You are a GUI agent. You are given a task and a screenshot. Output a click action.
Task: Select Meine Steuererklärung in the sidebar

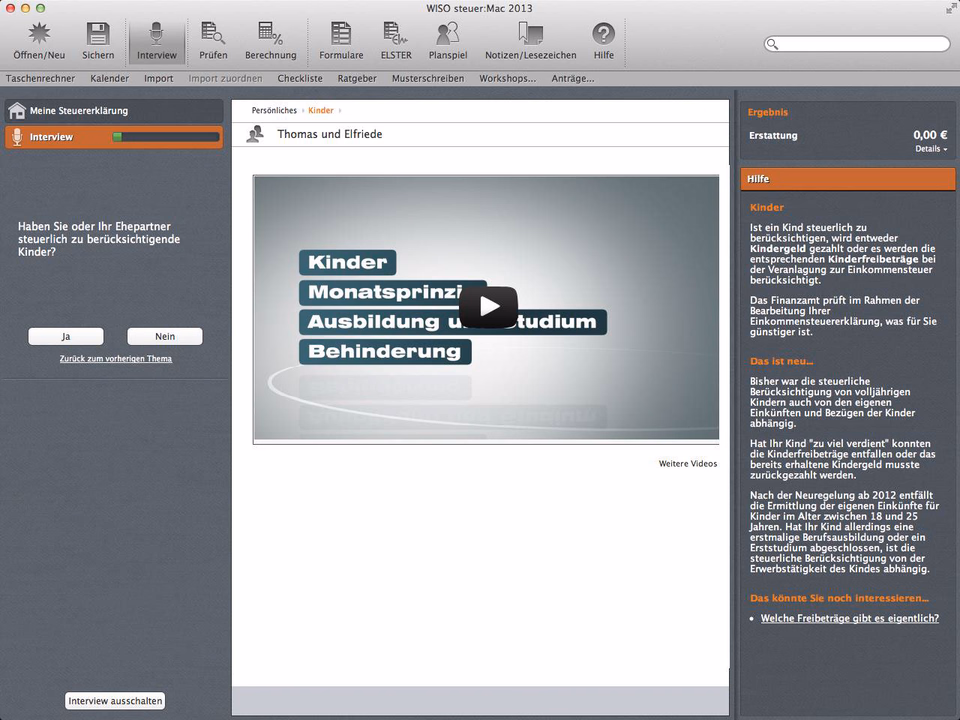(114, 111)
